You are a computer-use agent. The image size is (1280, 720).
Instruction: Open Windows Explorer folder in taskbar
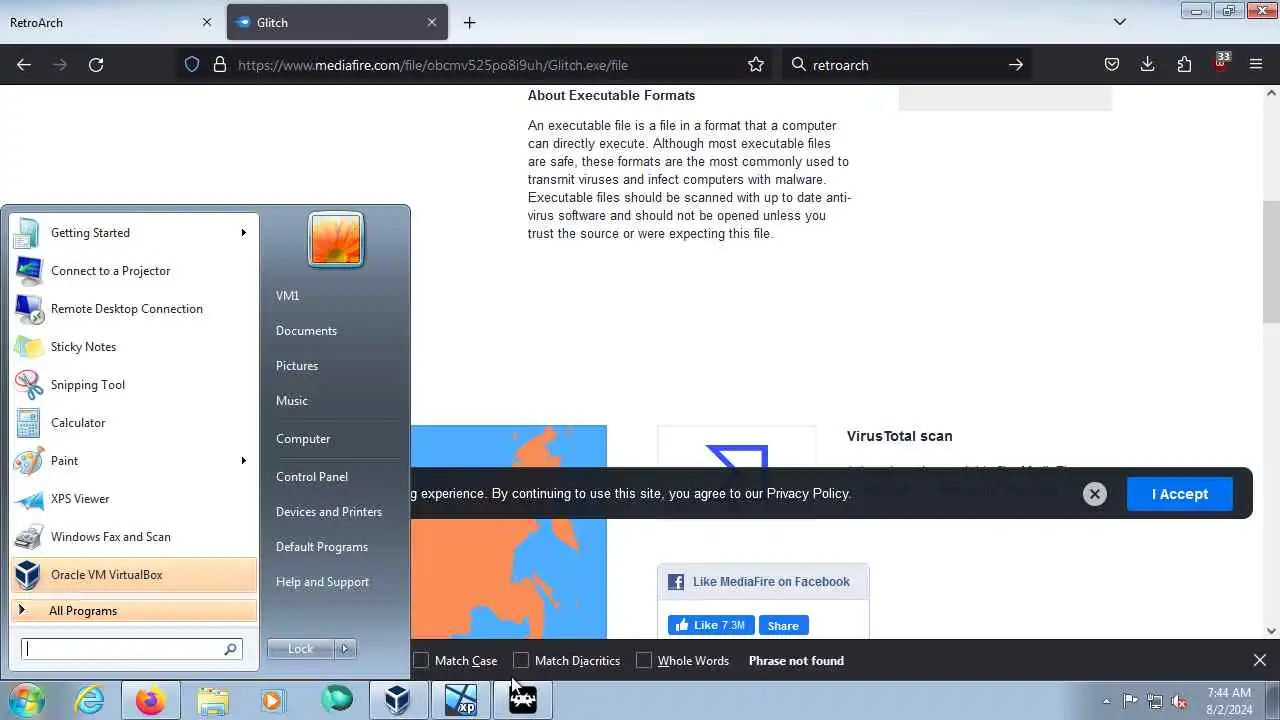pyautogui.click(x=213, y=700)
